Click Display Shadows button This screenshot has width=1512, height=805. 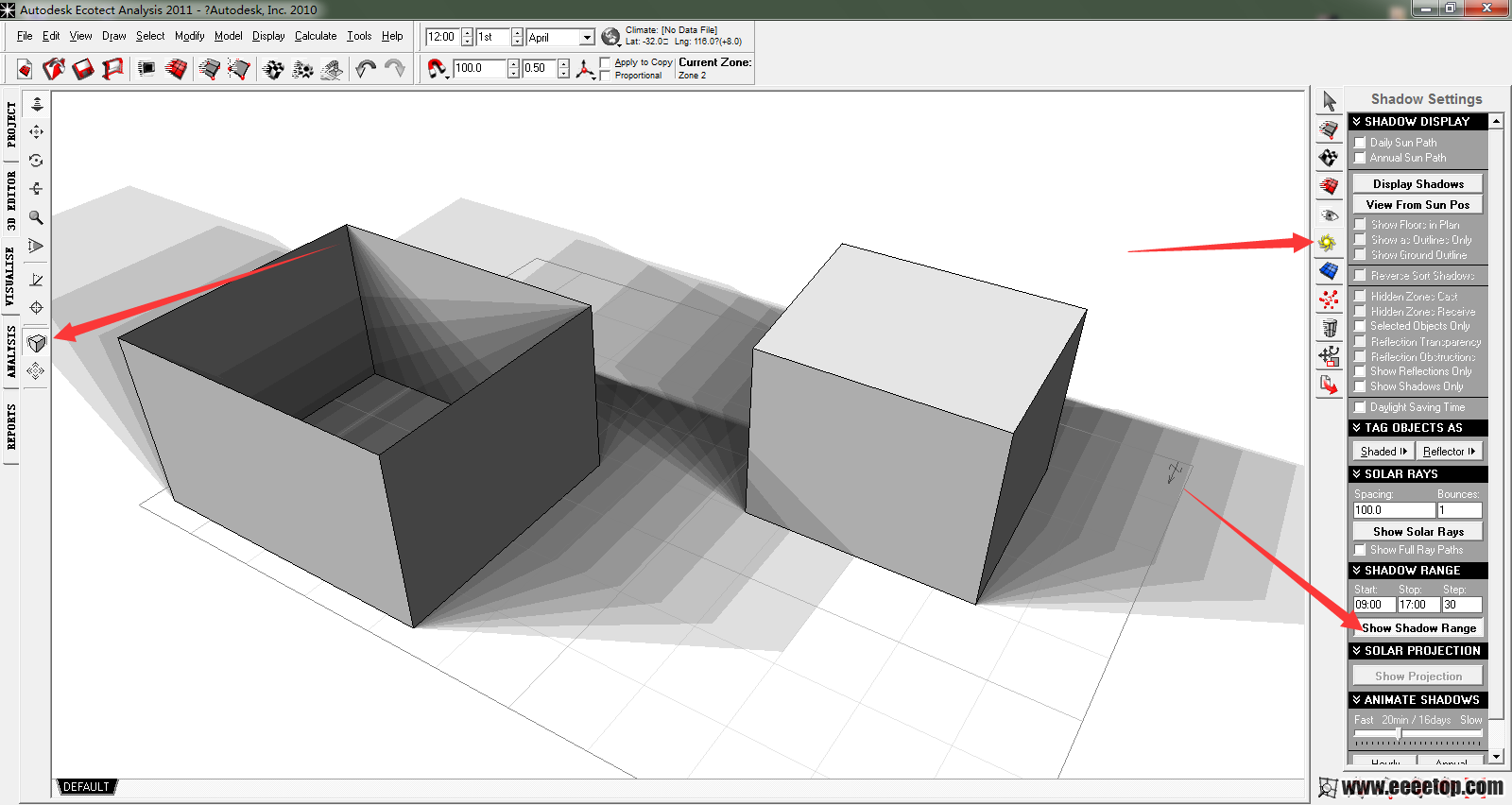click(x=1418, y=184)
